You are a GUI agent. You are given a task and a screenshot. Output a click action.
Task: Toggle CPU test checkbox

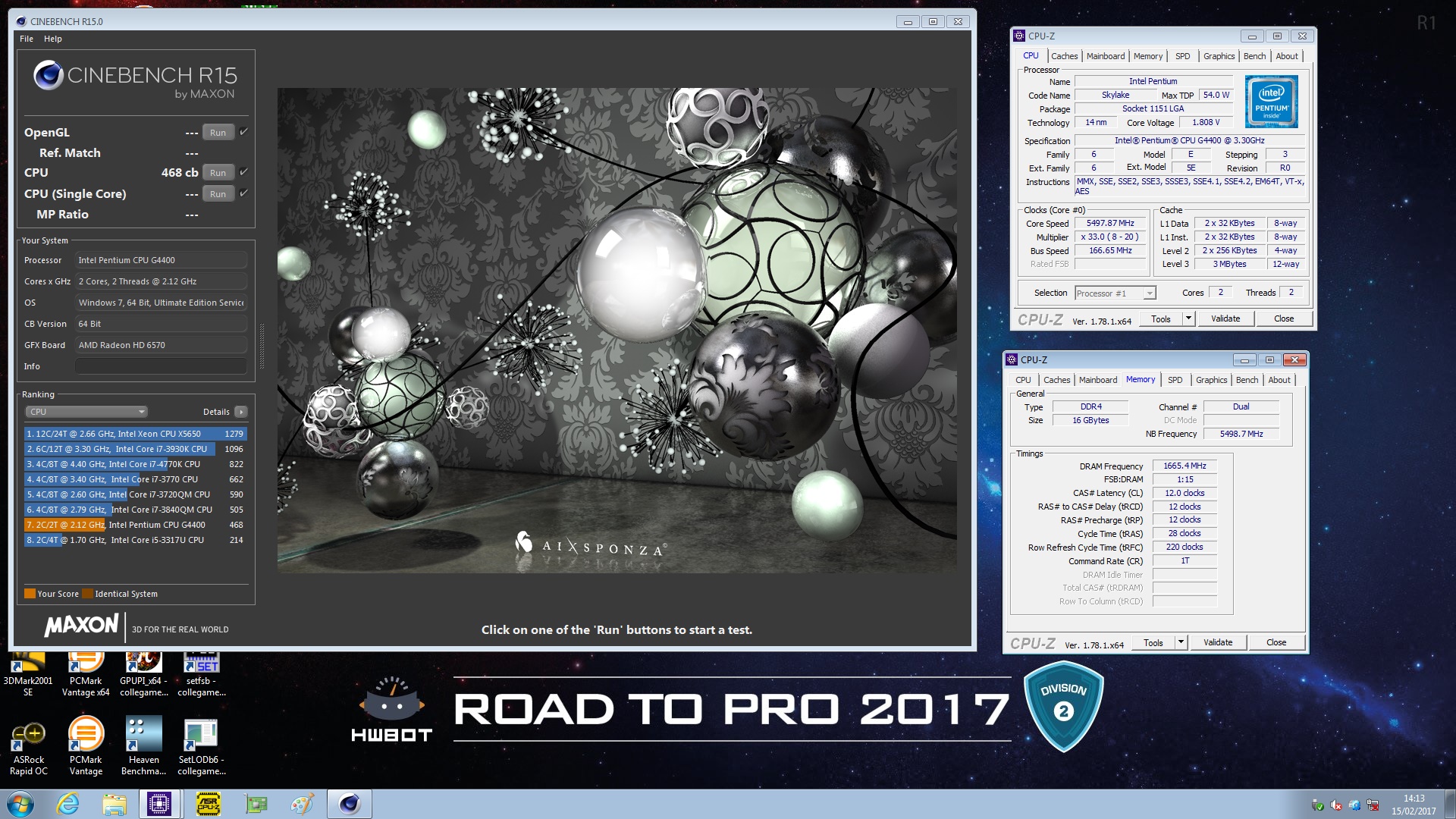tap(243, 172)
